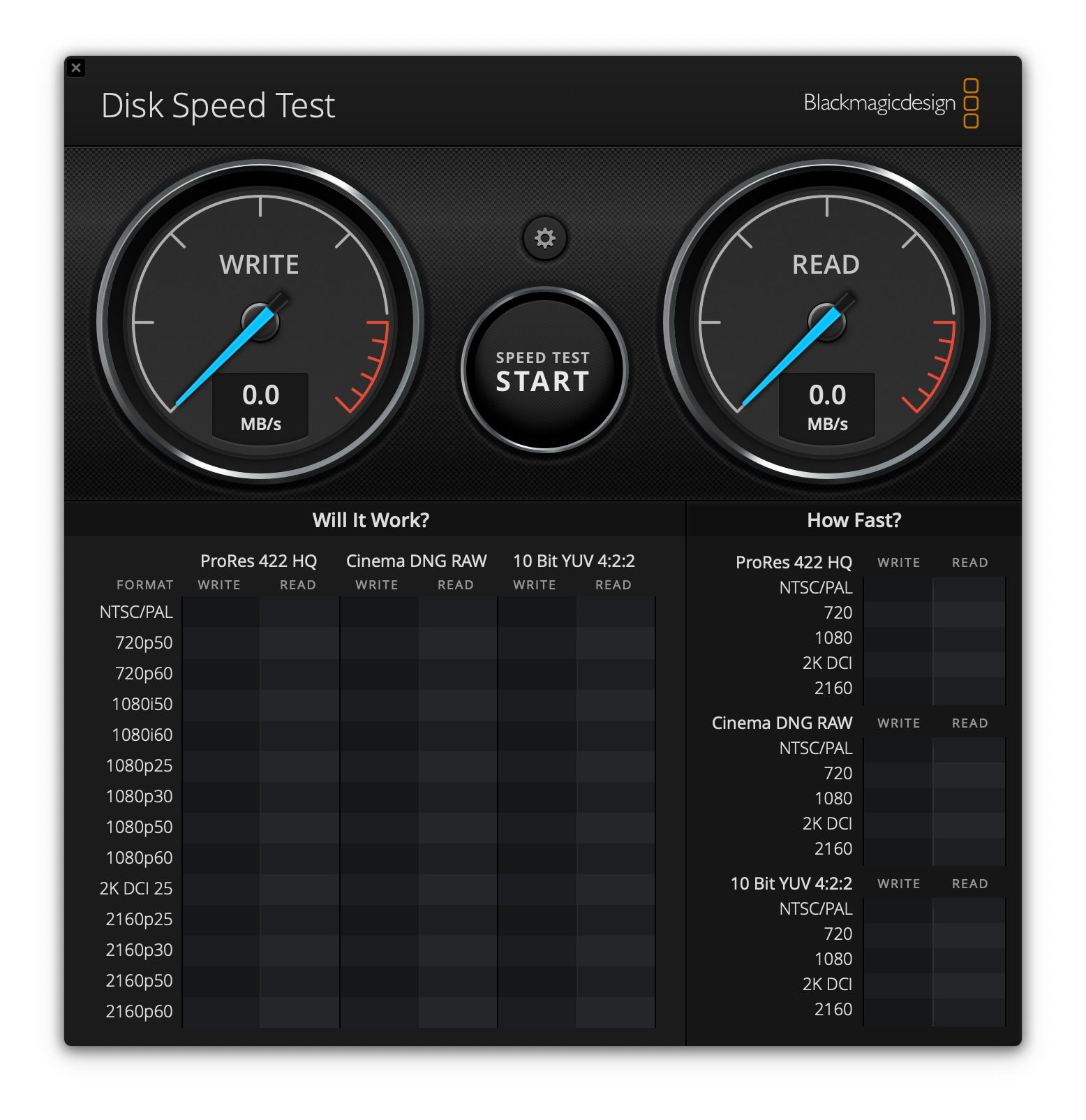Click the 2160p60 format row label
Viewport: 1086px width, 1120px height.
coord(139,1011)
